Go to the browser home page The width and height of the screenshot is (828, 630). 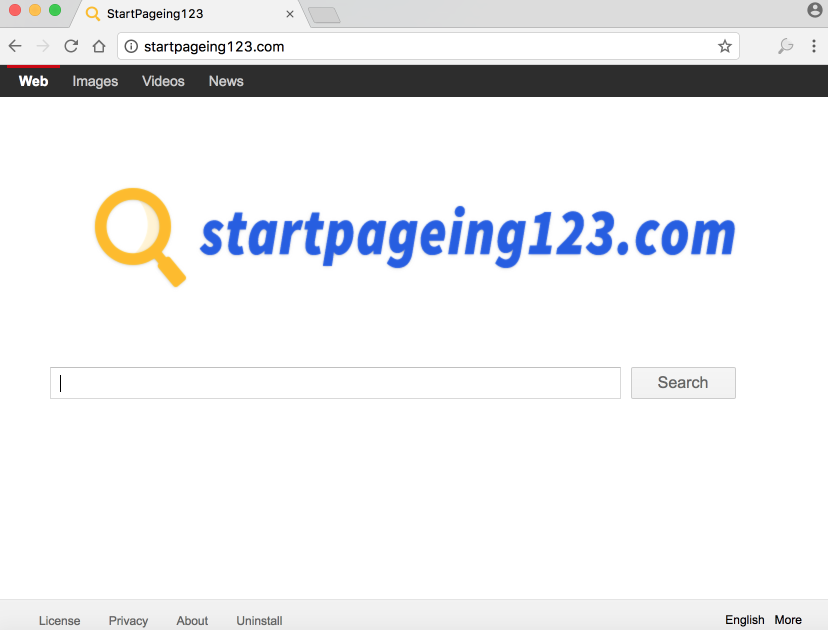[x=99, y=46]
